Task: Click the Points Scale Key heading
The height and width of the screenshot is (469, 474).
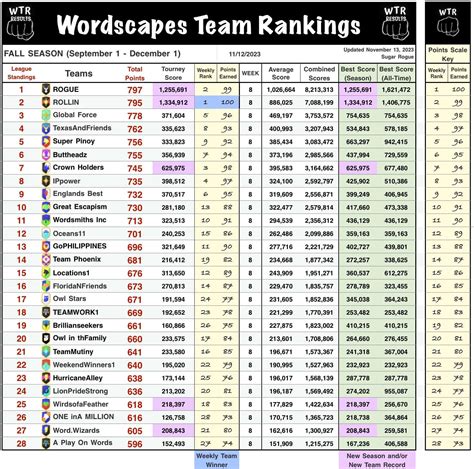Action: tap(448, 54)
